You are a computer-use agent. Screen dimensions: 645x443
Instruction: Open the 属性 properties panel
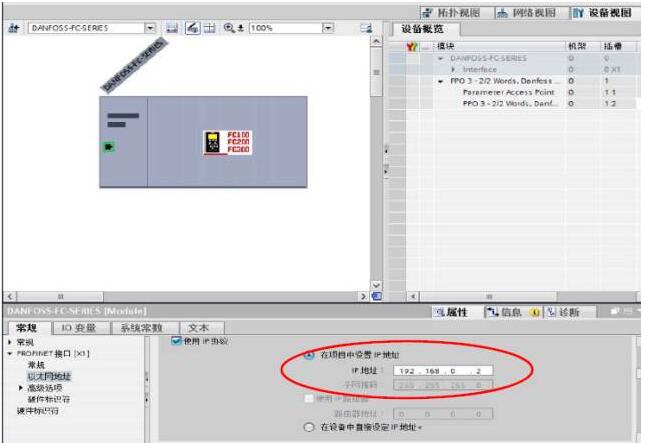tap(450, 312)
